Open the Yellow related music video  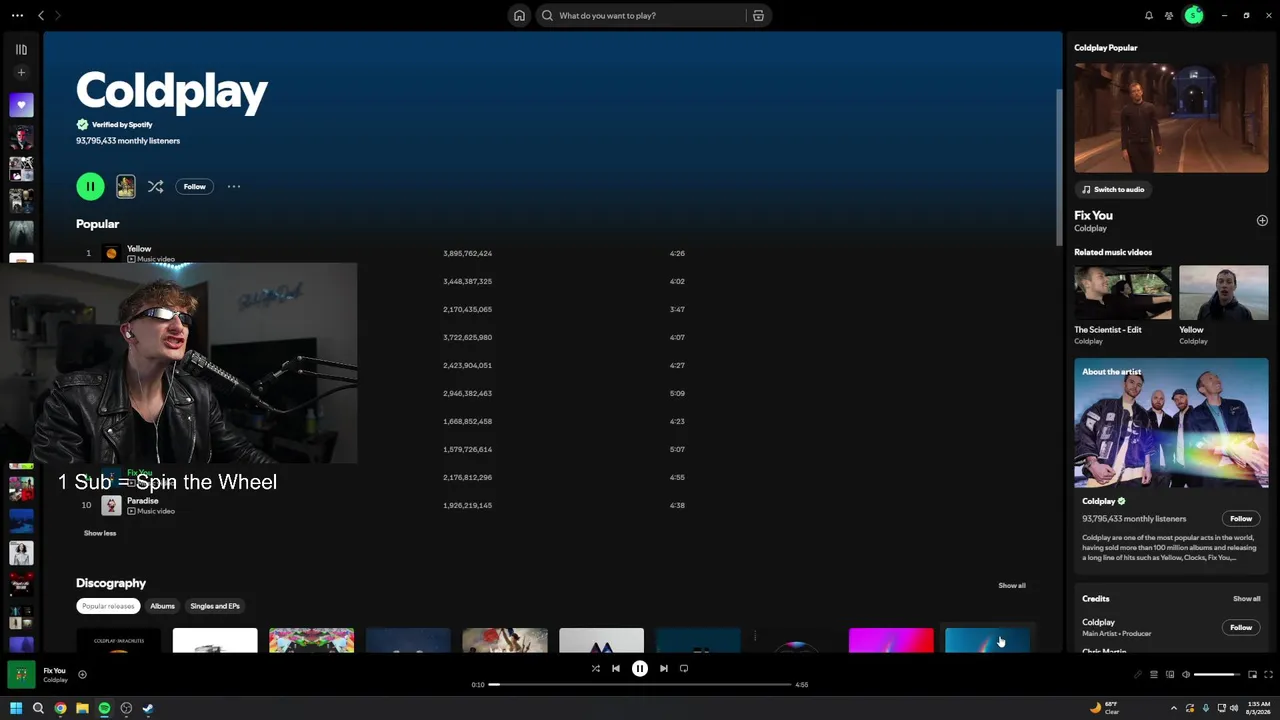[1223, 293]
